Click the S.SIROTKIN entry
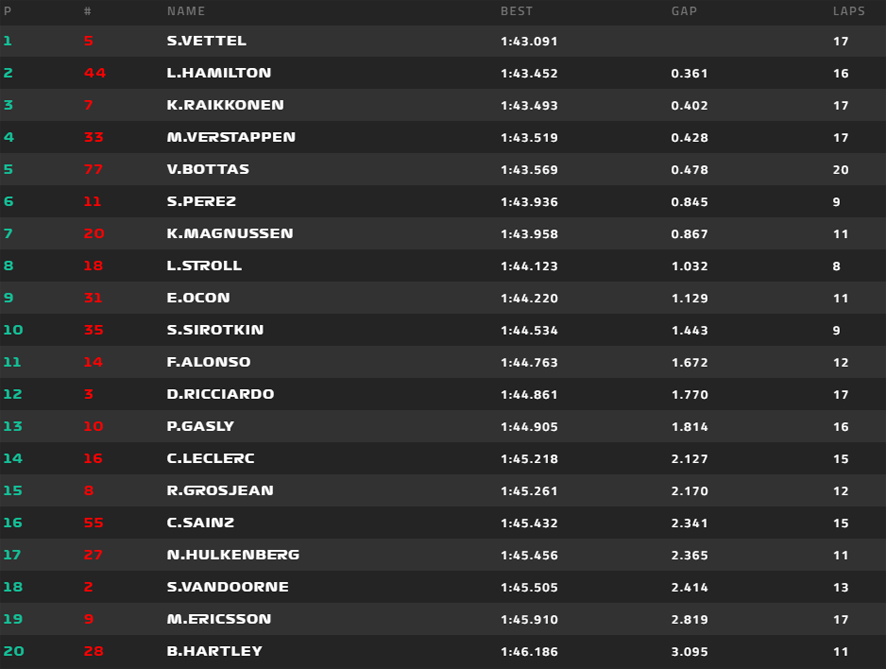886x669 pixels. [215, 330]
